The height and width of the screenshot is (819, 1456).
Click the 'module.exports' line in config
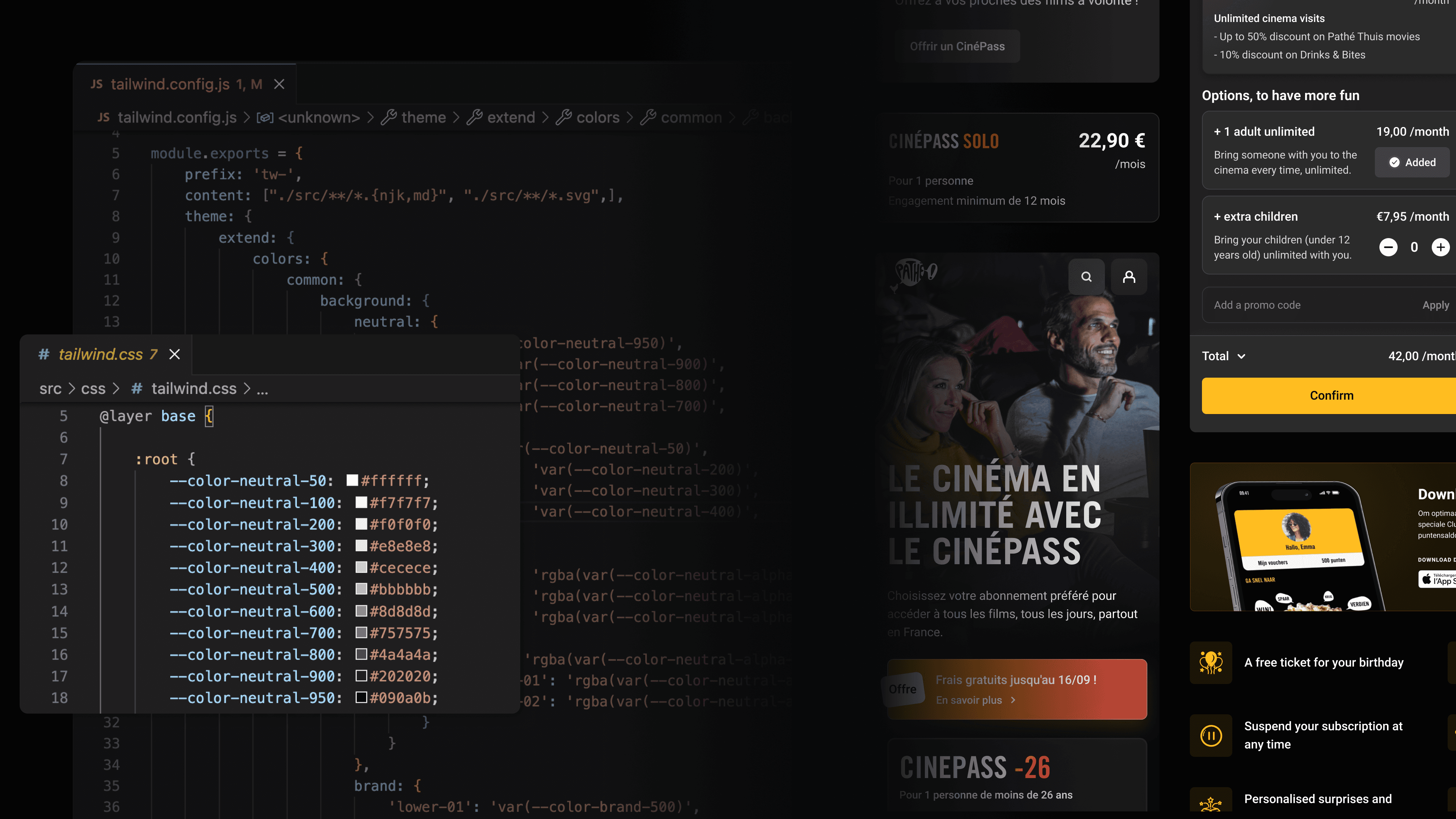(227, 153)
